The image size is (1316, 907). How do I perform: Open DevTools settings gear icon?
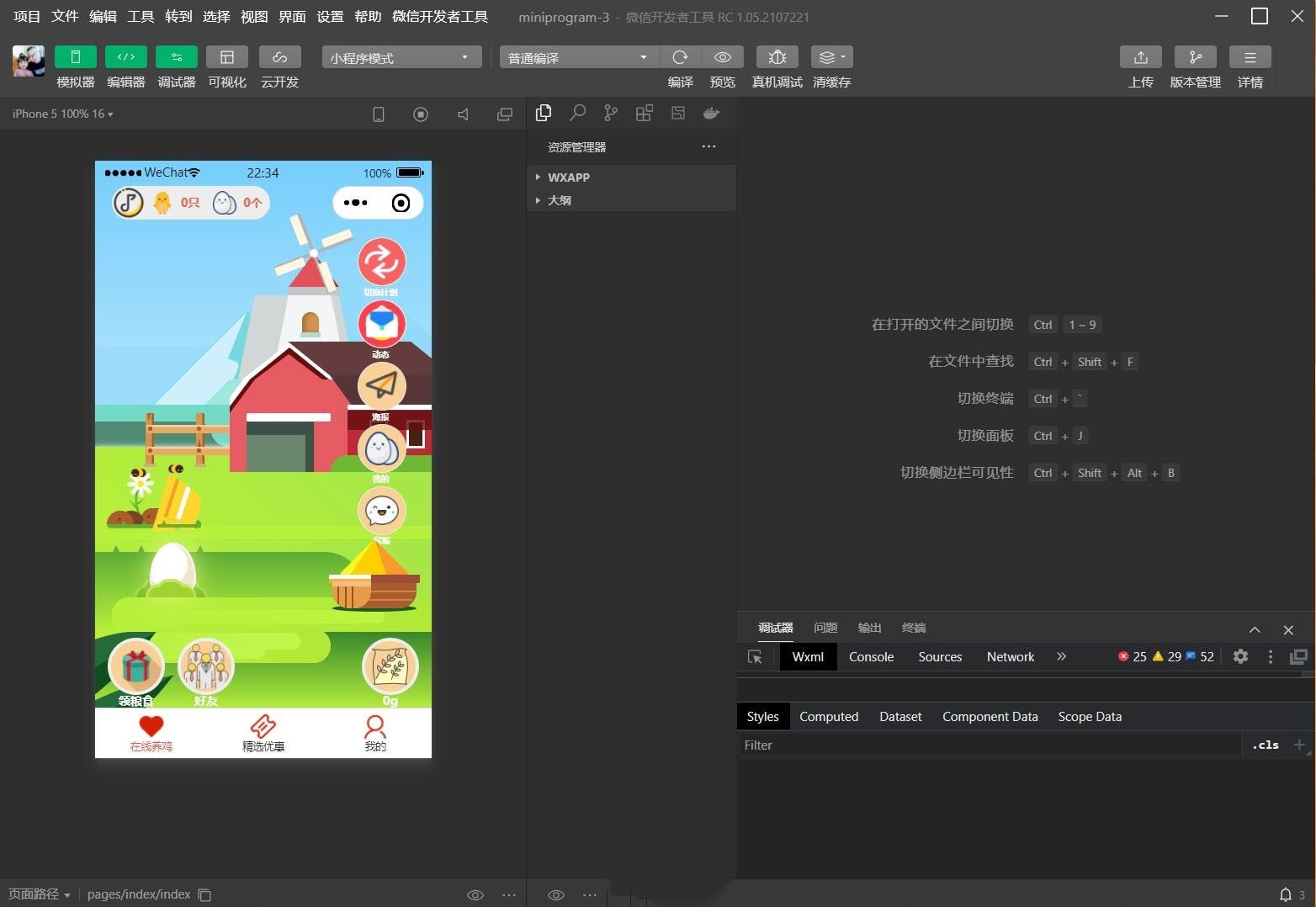(1240, 656)
